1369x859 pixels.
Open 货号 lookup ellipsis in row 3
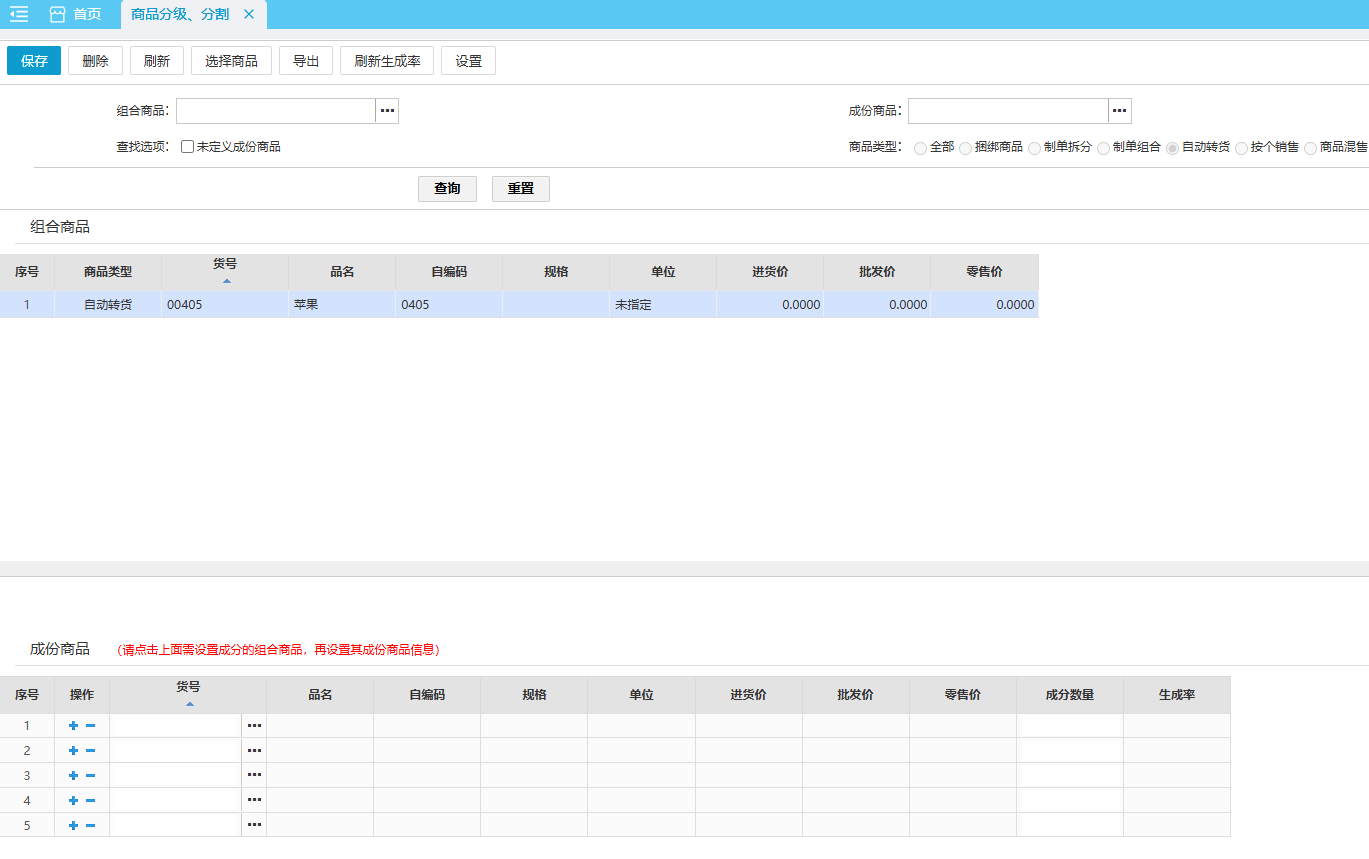(254, 775)
